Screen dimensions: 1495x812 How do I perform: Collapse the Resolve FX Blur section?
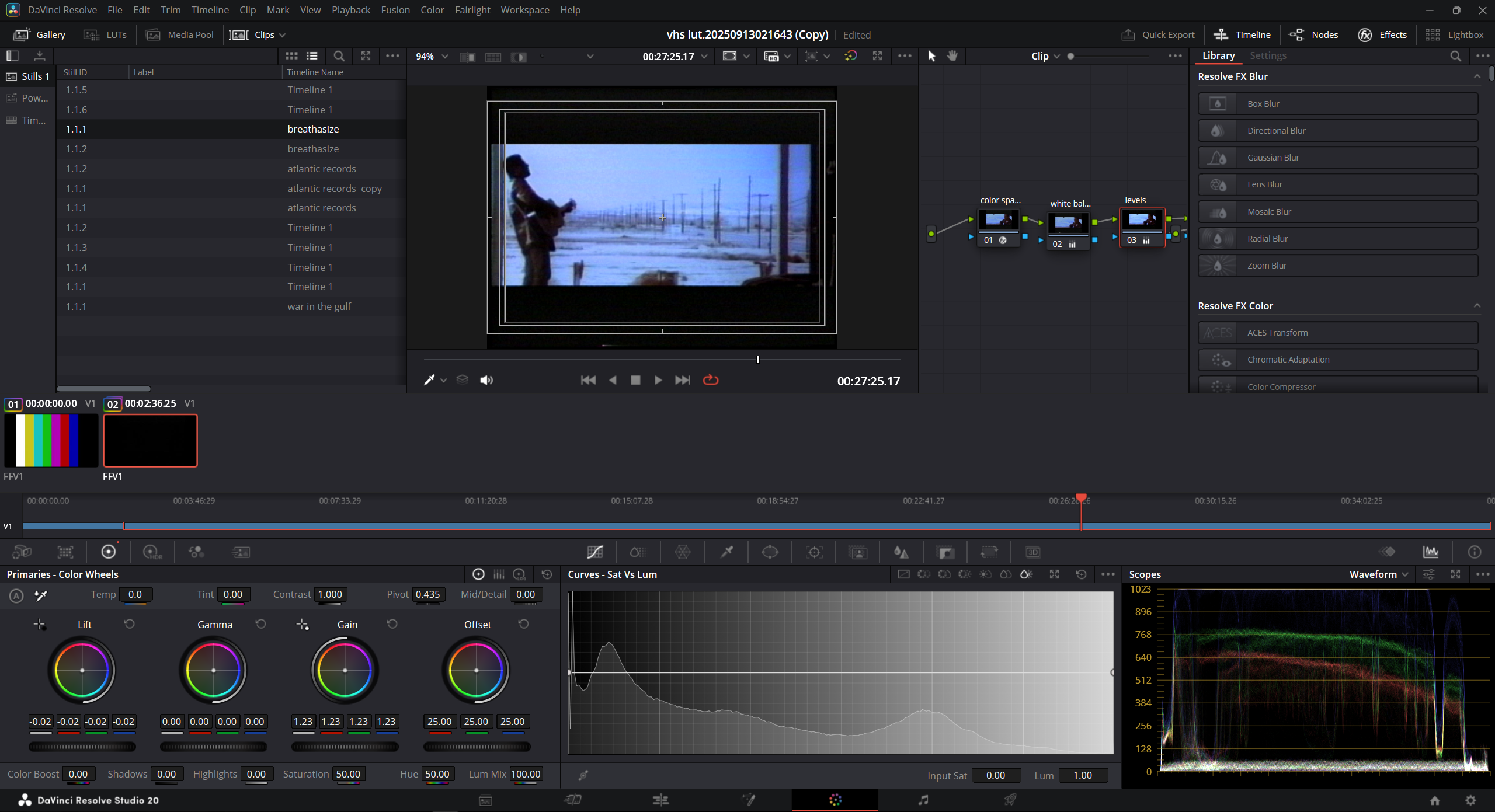1477,76
